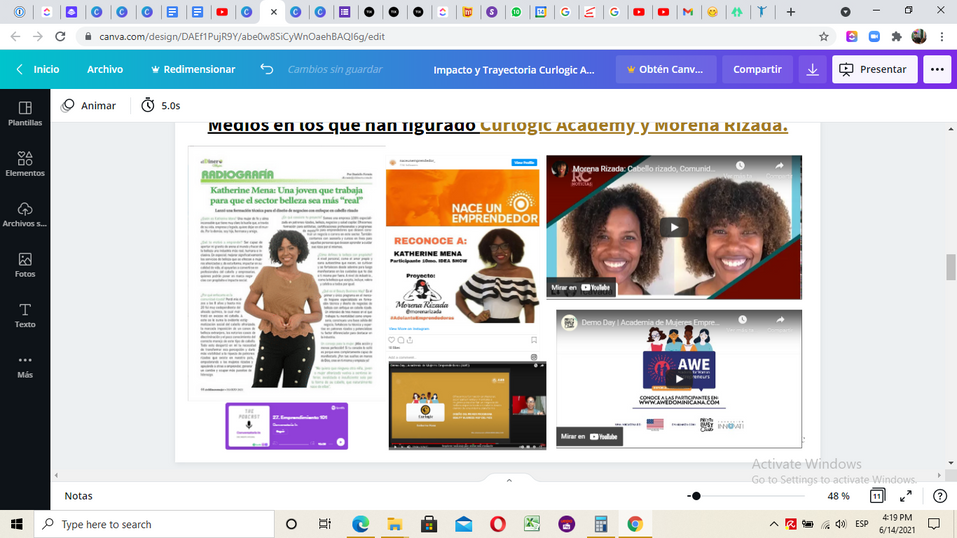Click Mirar en YouTube on Demo Day video
The width and height of the screenshot is (957, 538).
[590, 437]
